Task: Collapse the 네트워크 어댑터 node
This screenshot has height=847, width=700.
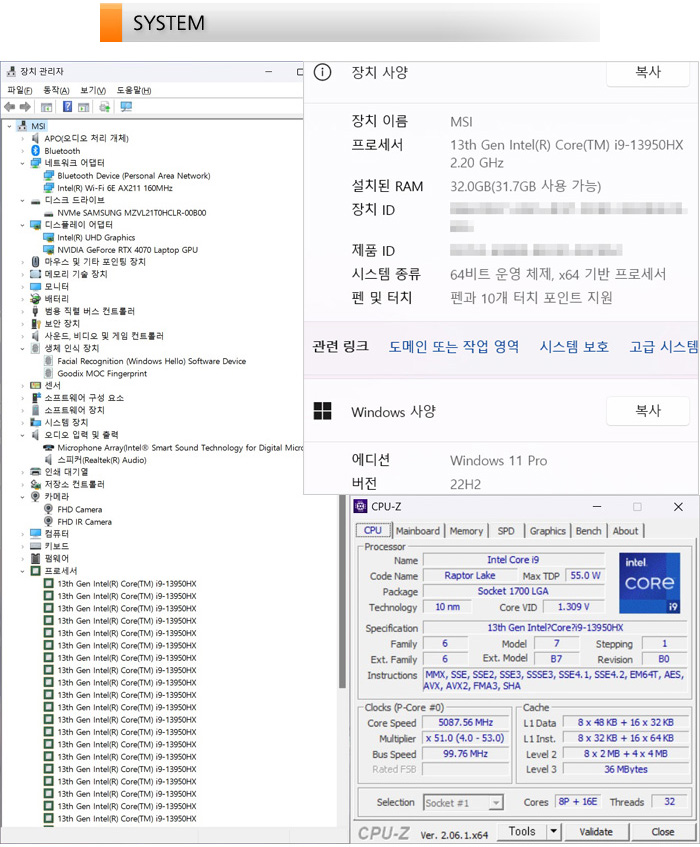Action: coord(22,163)
